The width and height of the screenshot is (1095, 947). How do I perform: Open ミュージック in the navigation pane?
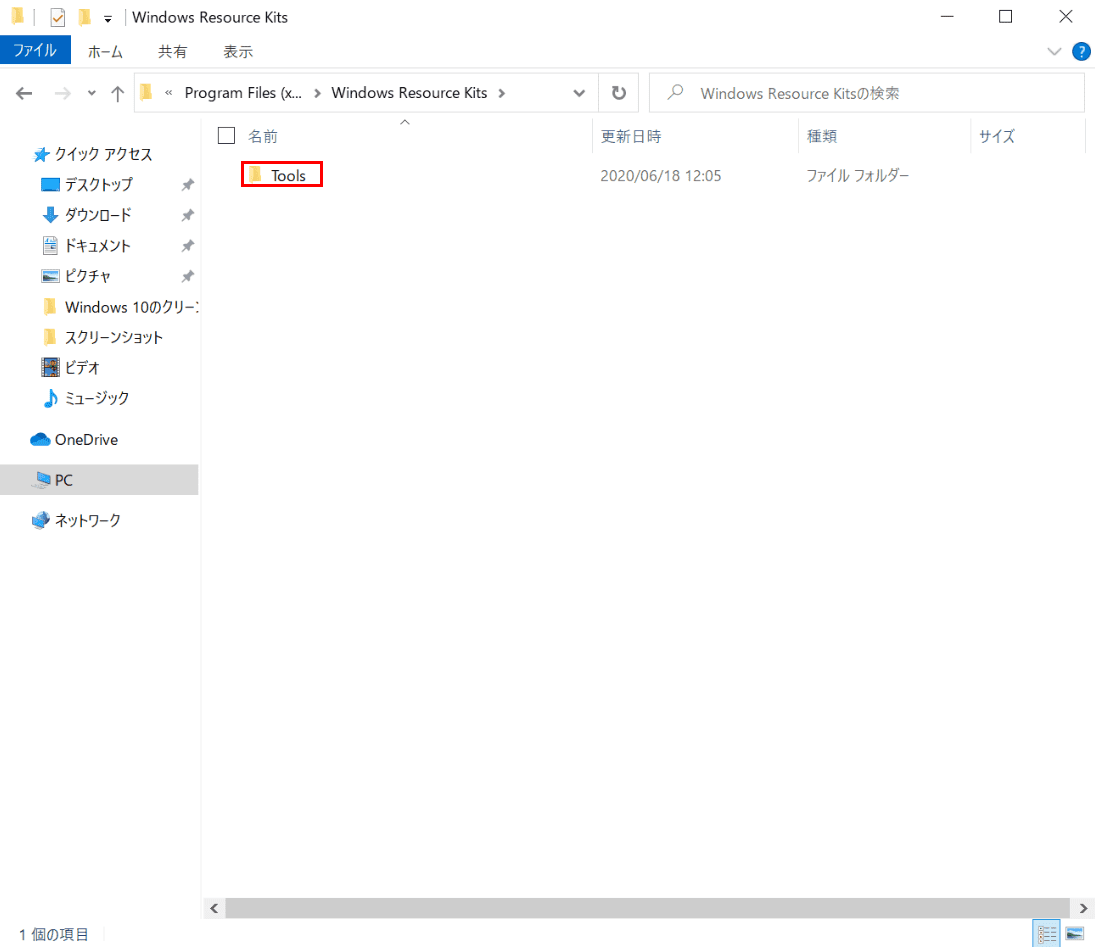coord(97,398)
